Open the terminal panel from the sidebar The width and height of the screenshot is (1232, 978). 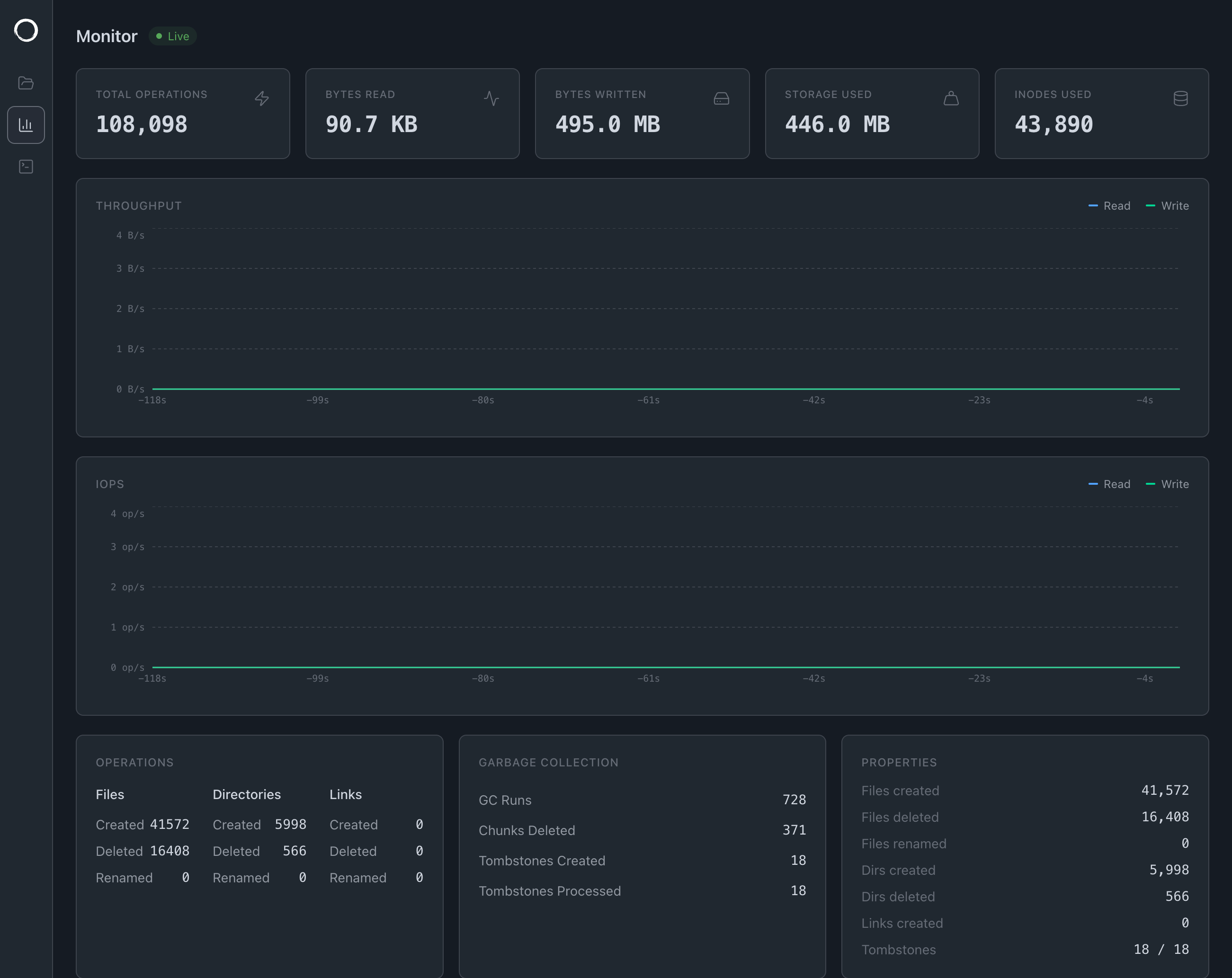[x=26, y=166]
